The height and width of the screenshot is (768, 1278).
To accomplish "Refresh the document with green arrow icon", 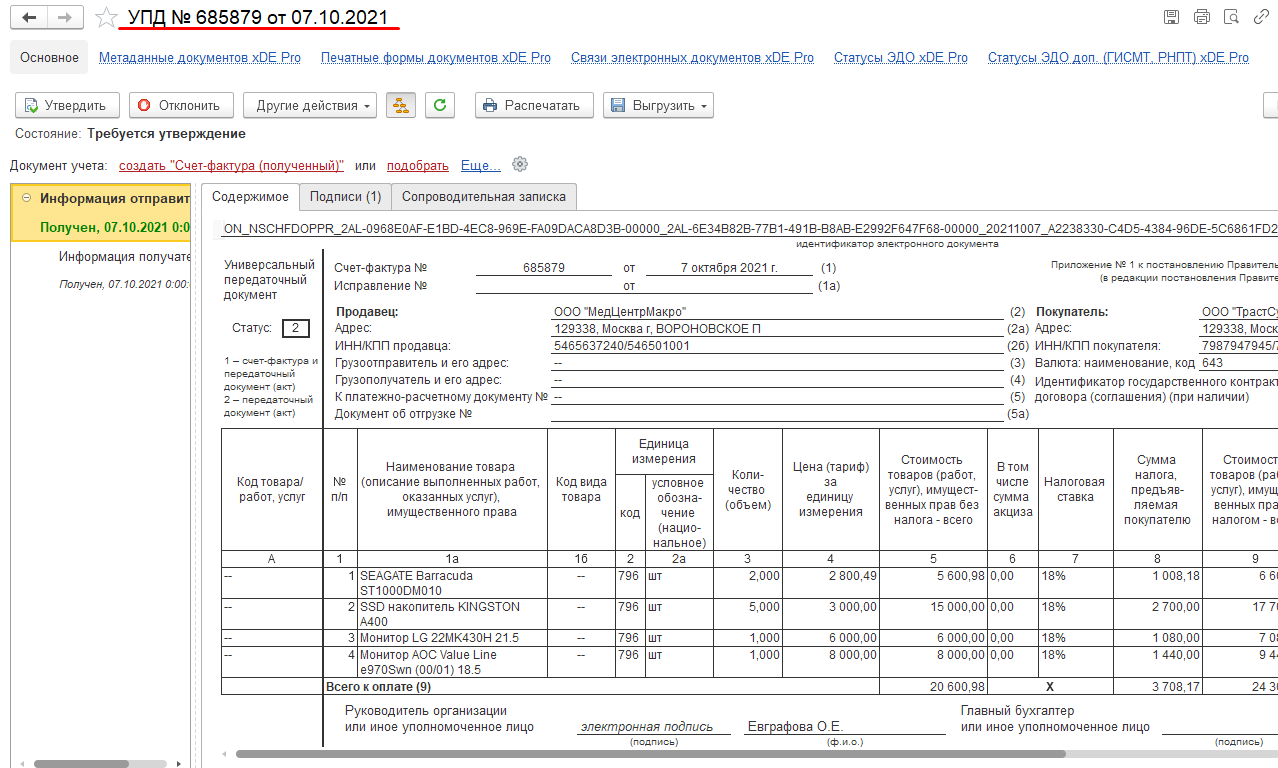I will pos(440,105).
